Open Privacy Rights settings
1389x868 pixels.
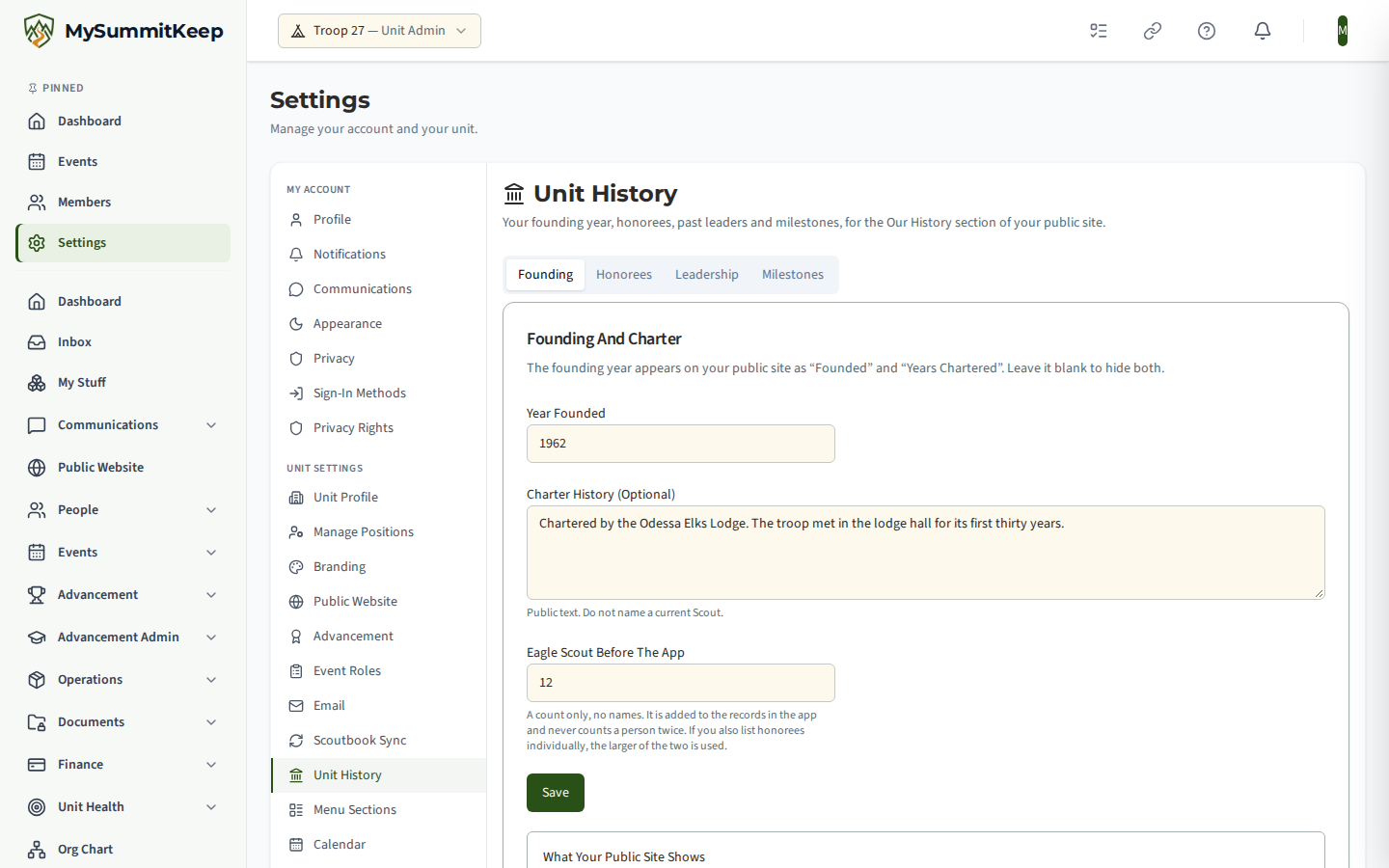click(x=378, y=428)
